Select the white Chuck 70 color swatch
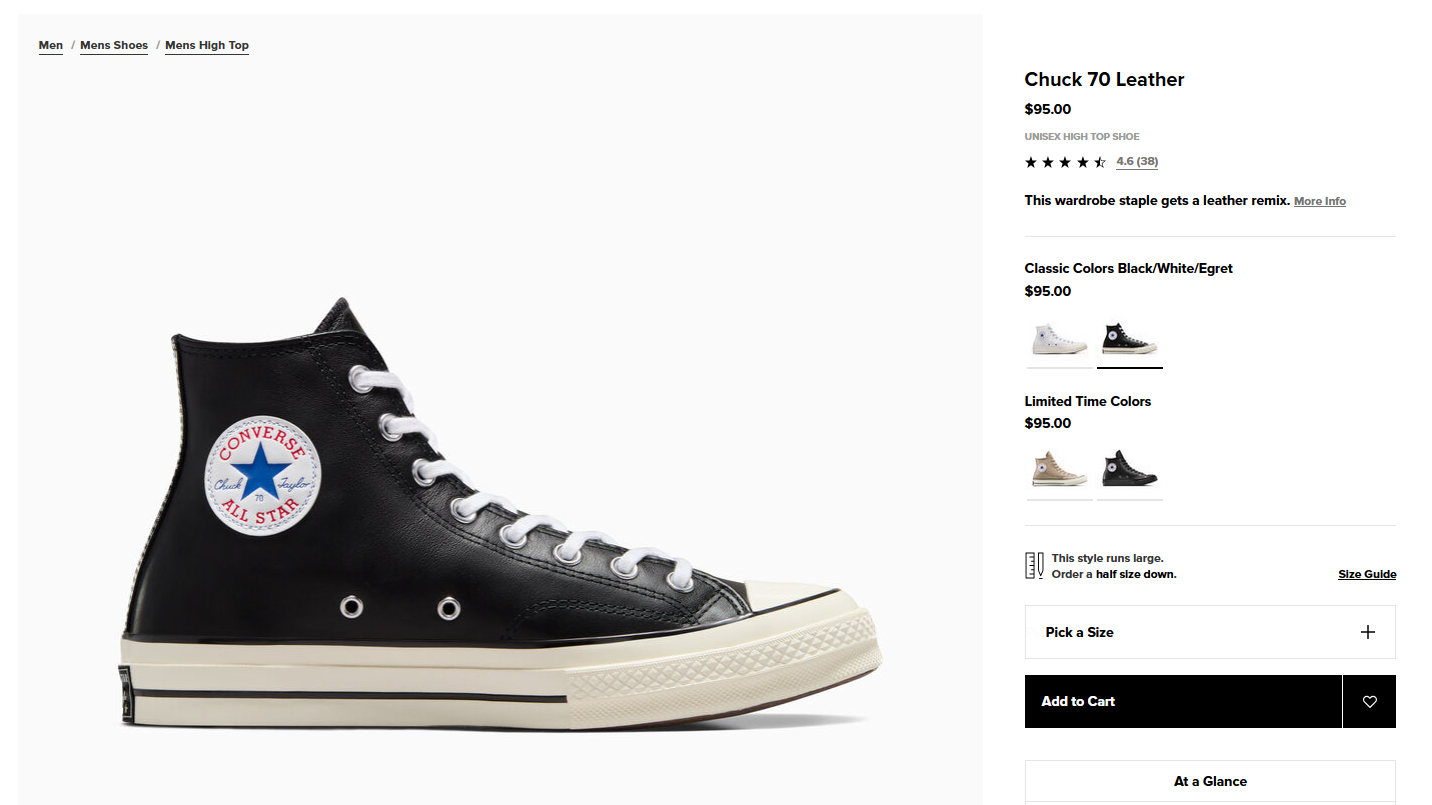1432x805 pixels. click(1059, 340)
